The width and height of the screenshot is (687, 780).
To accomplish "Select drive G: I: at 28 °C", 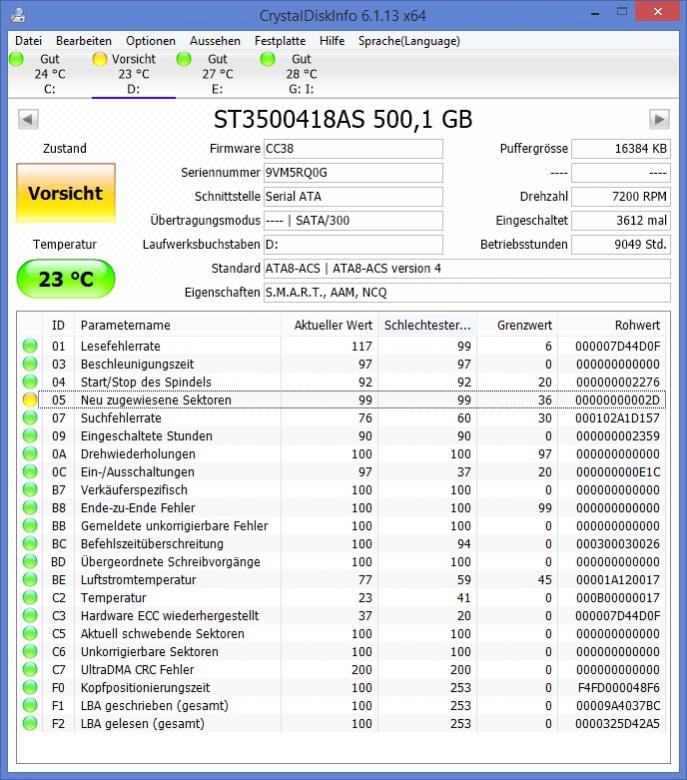I will (301, 74).
